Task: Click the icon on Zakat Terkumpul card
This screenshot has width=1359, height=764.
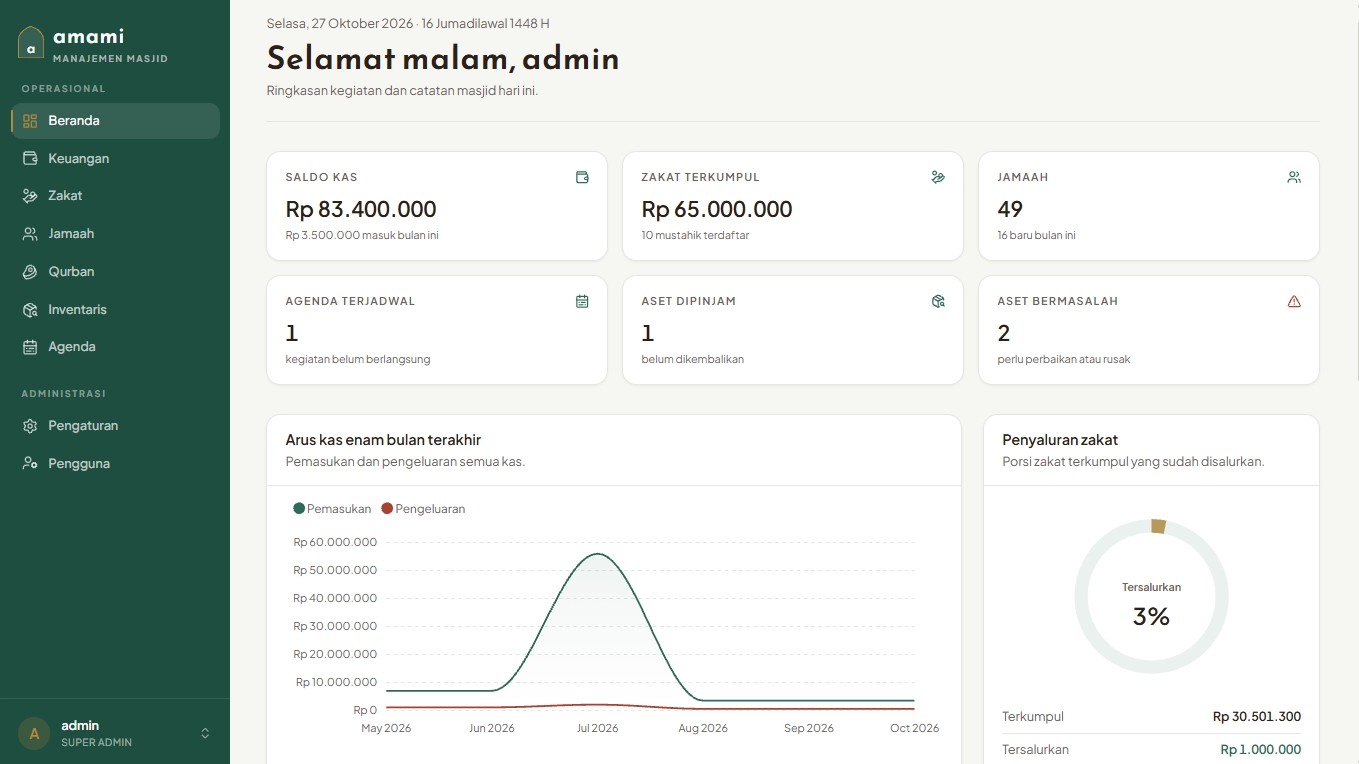Action: [x=938, y=177]
